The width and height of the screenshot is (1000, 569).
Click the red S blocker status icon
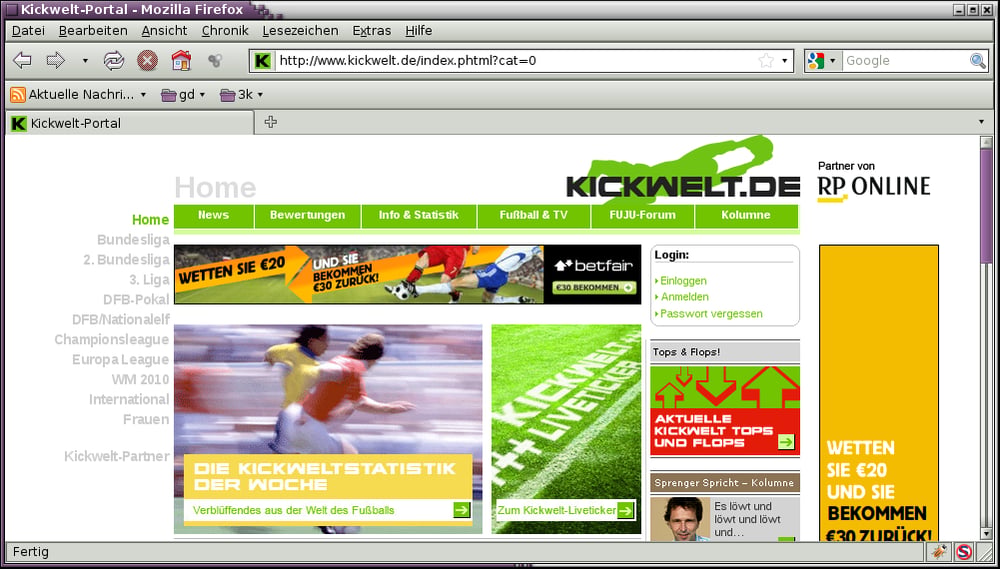click(964, 552)
